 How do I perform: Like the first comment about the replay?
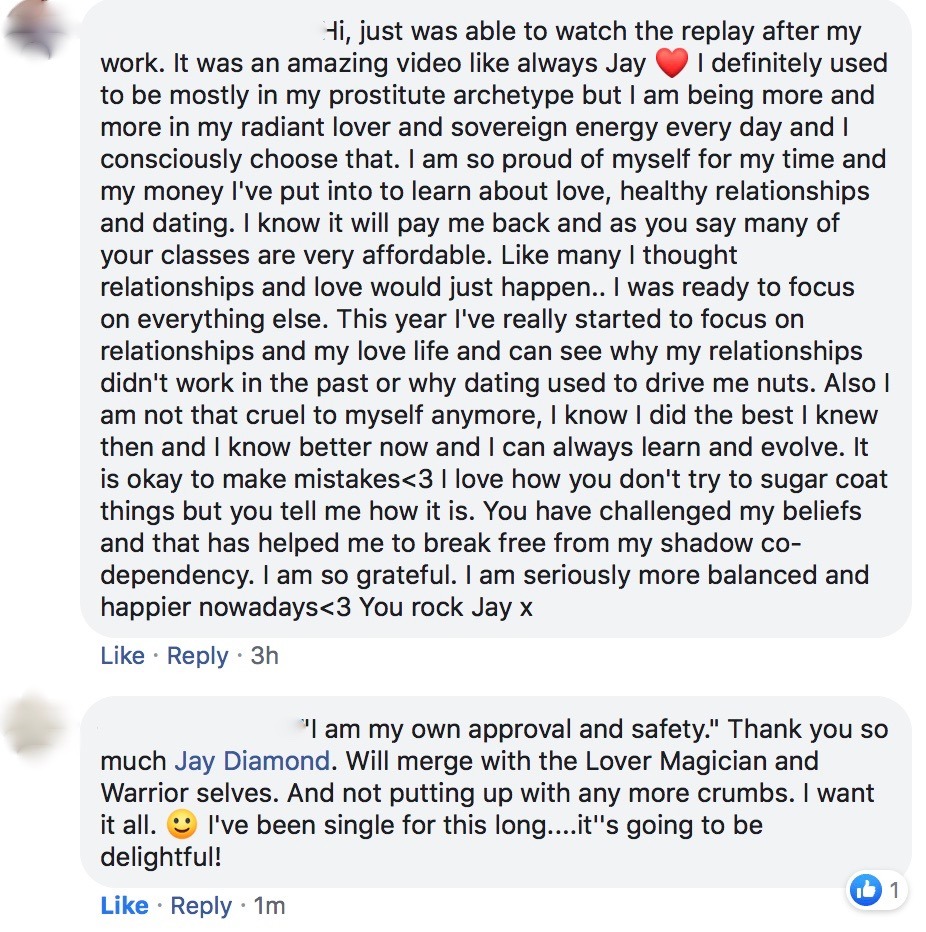tap(122, 656)
